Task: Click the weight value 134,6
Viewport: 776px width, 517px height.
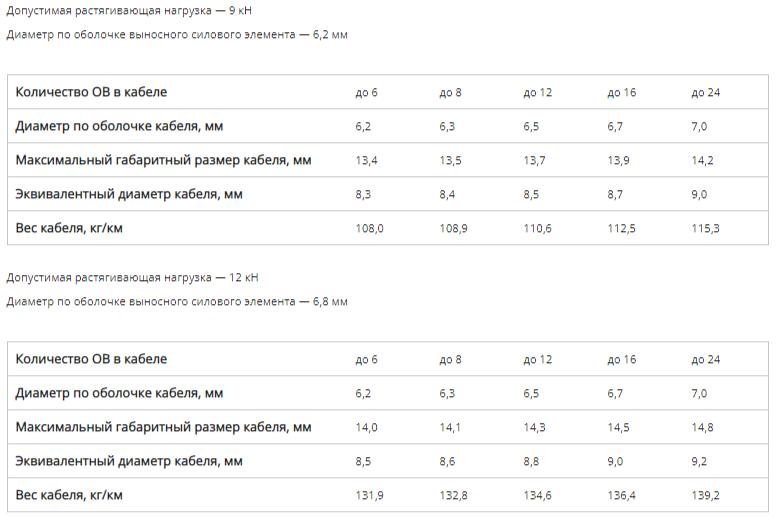Action: 537,495
